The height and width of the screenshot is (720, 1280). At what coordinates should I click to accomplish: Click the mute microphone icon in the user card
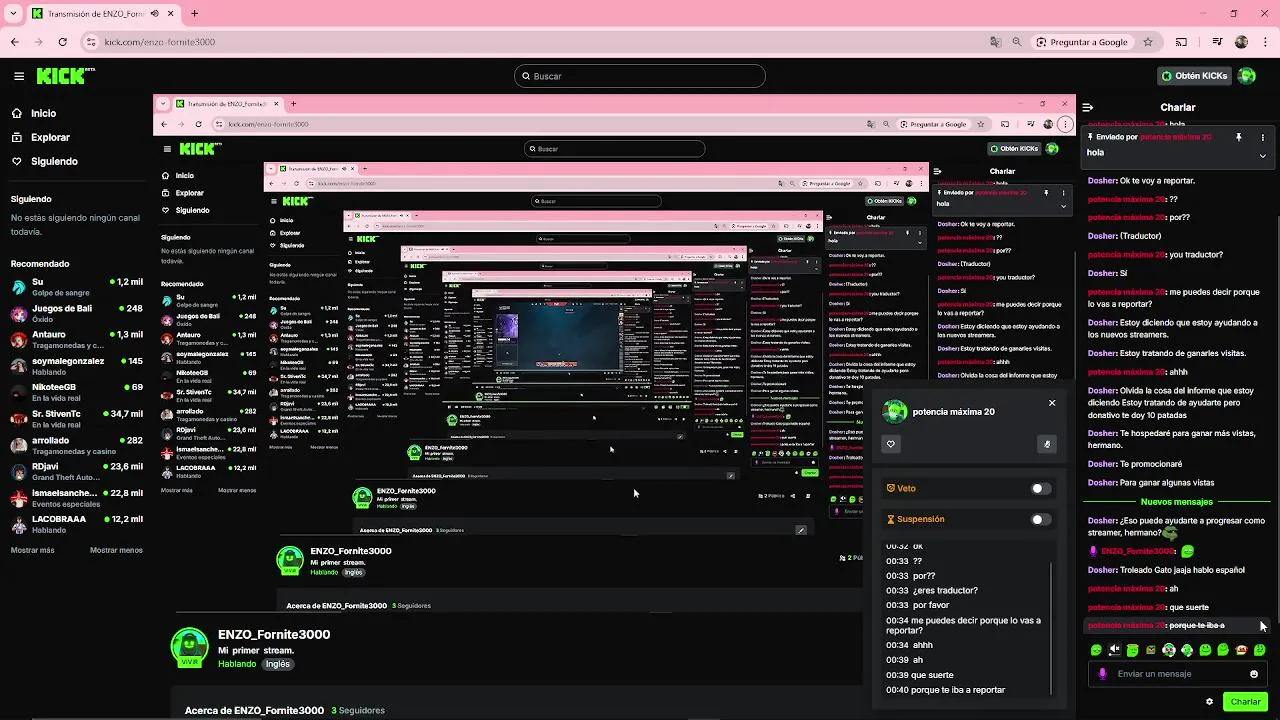[x=1047, y=444]
